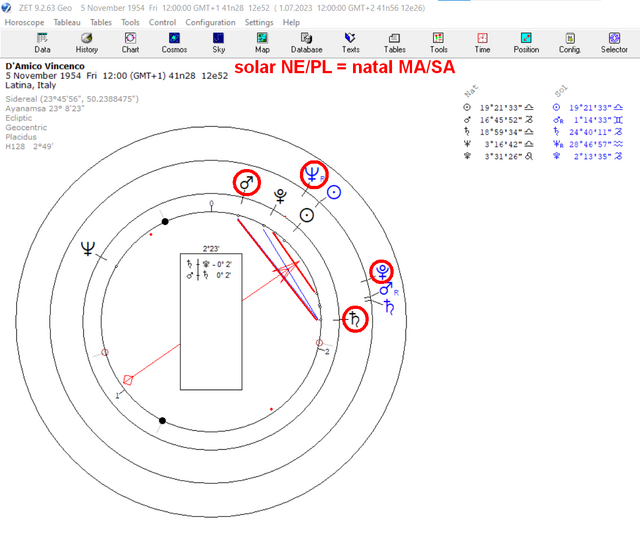Open the Settings menu
Image resolution: width=640 pixels, height=543 pixels.
pyautogui.click(x=259, y=22)
